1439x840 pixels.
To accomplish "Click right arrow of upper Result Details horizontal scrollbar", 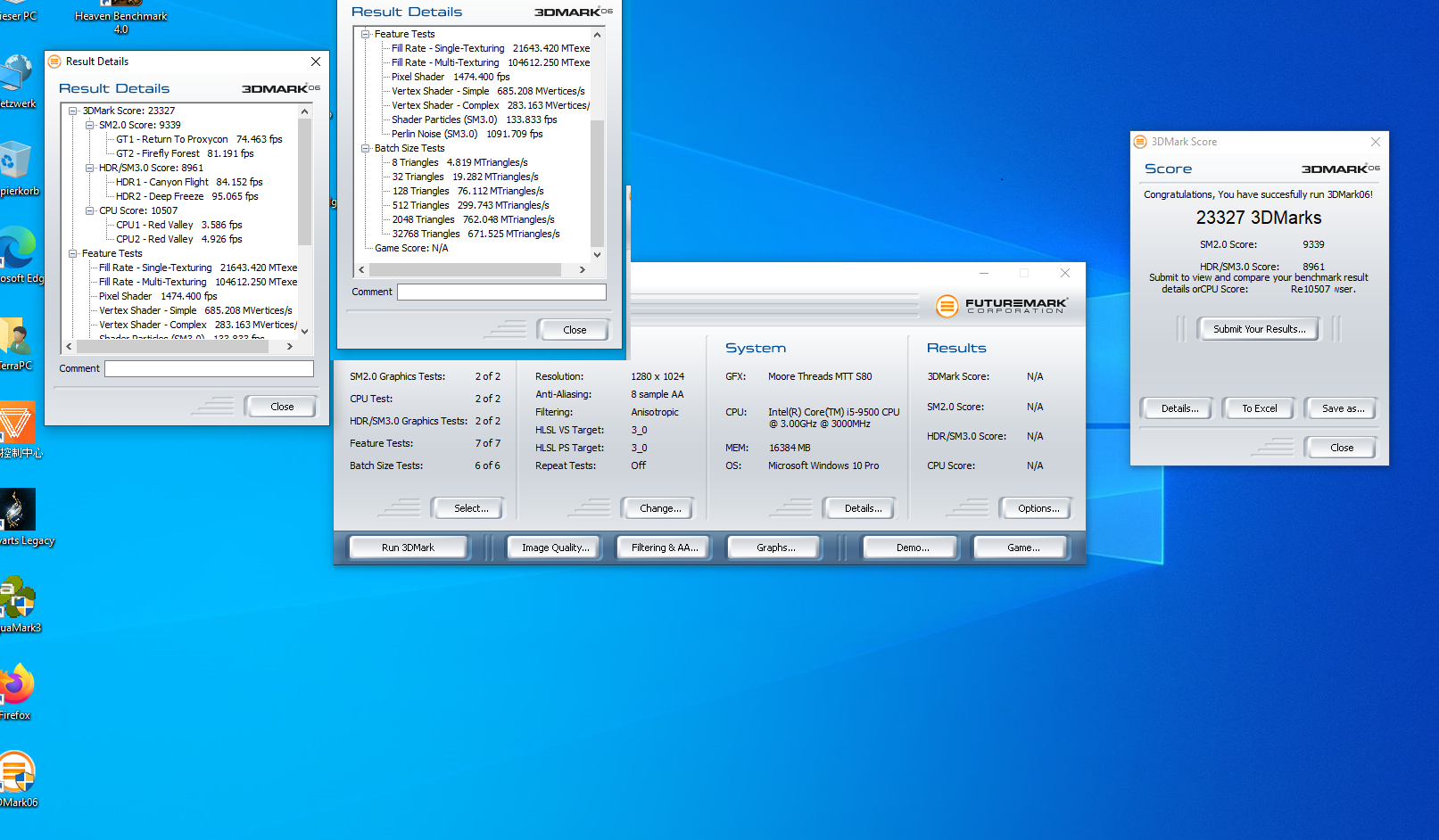I will tap(583, 269).
